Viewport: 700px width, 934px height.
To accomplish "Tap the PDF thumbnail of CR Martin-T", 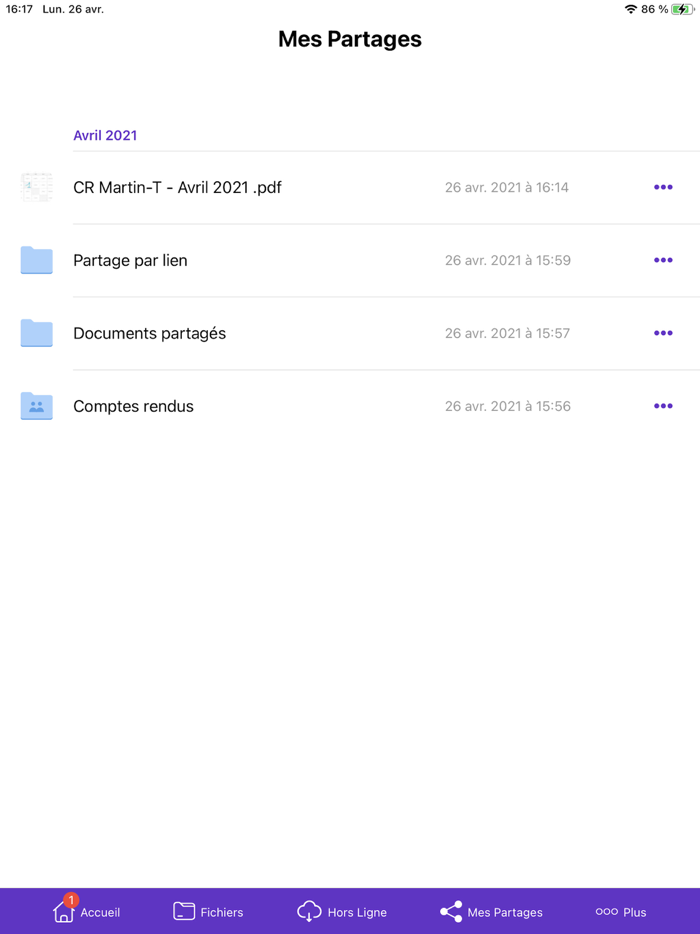I will [36, 187].
